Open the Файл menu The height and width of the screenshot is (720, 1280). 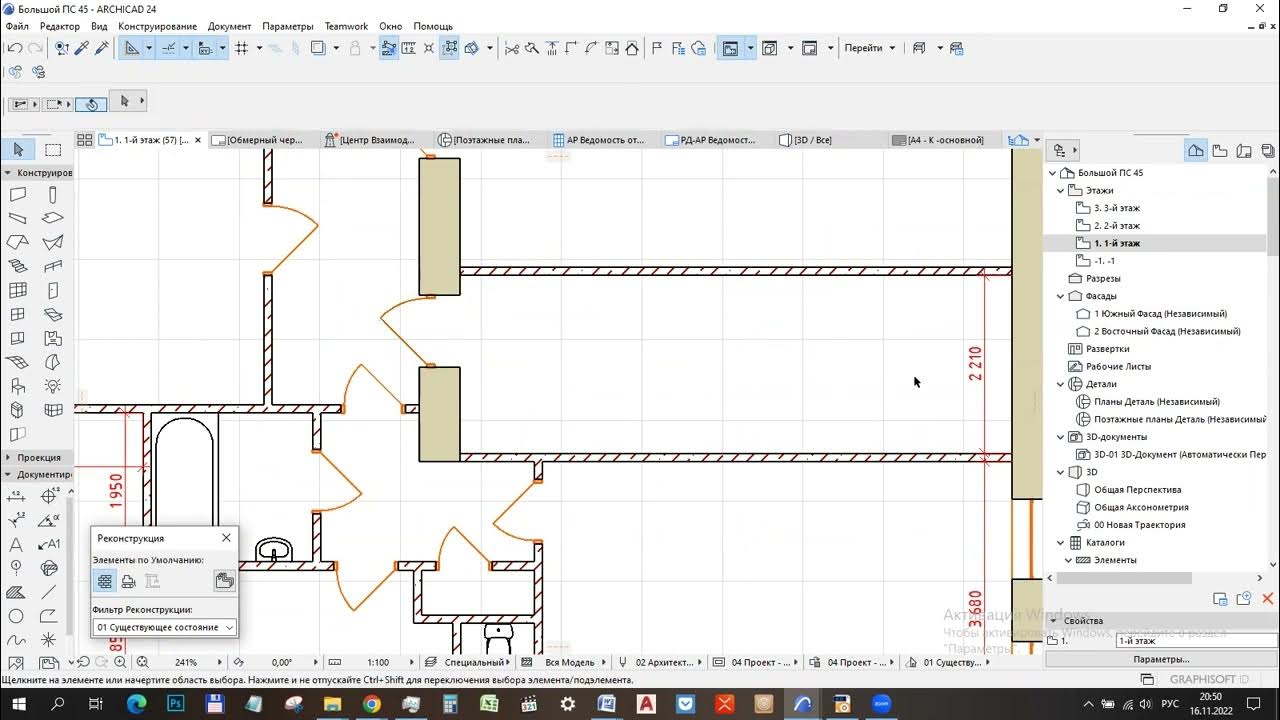tap(17, 26)
